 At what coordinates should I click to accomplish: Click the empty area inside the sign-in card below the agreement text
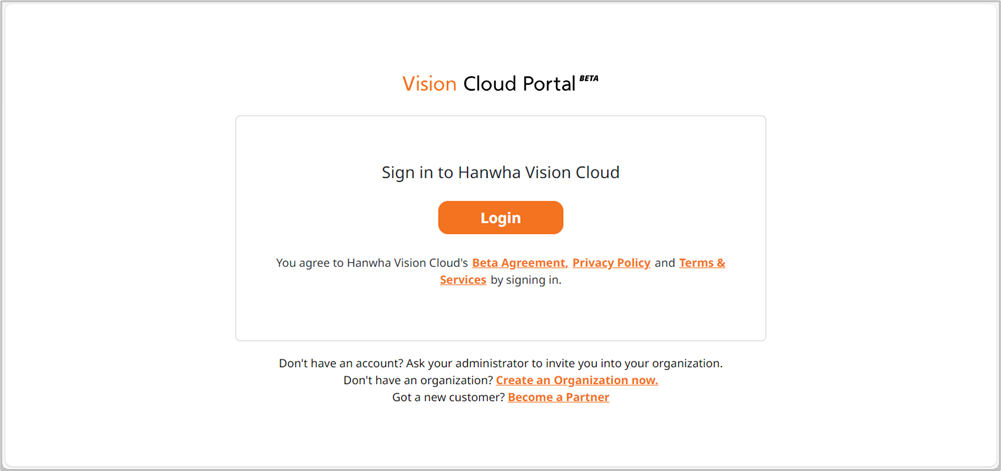click(x=500, y=314)
